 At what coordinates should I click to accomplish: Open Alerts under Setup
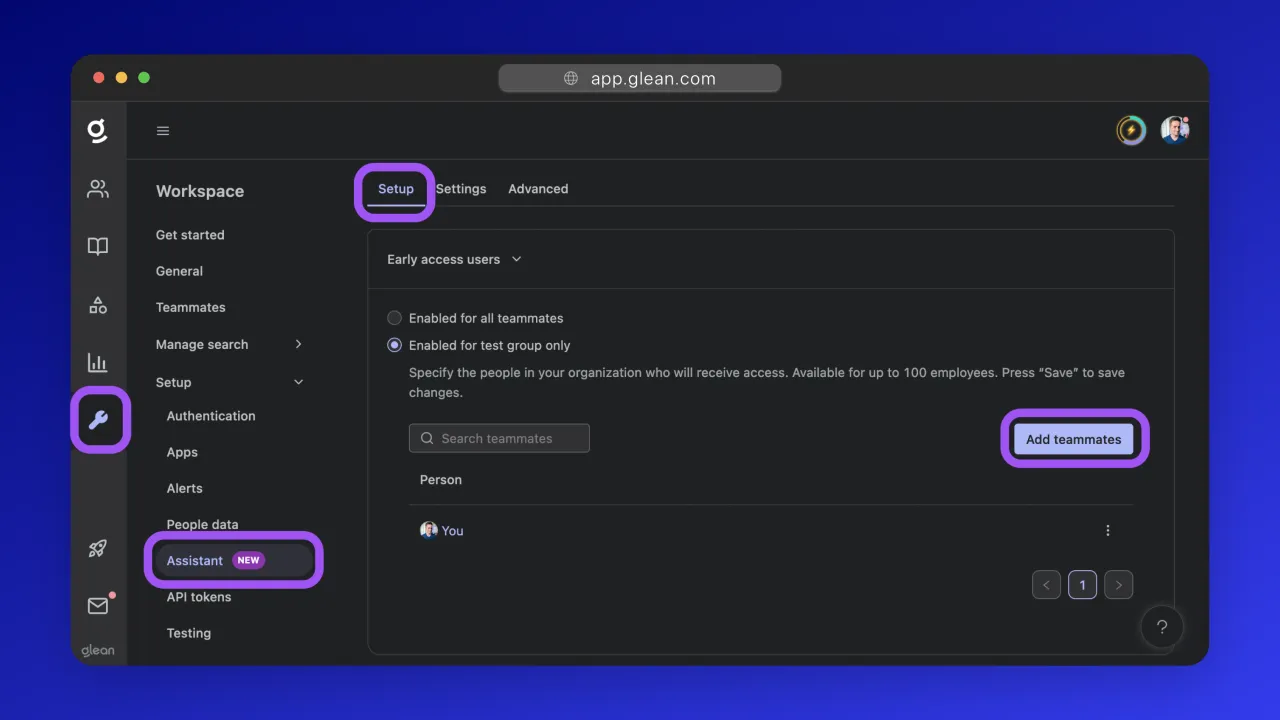tap(185, 488)
